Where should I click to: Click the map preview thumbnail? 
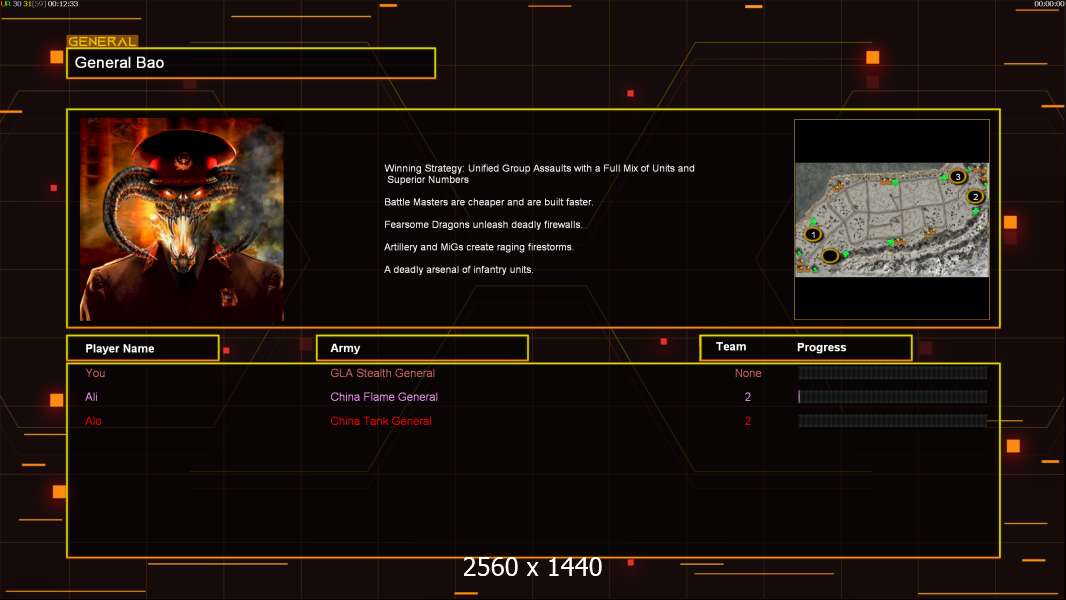(892, 219)
